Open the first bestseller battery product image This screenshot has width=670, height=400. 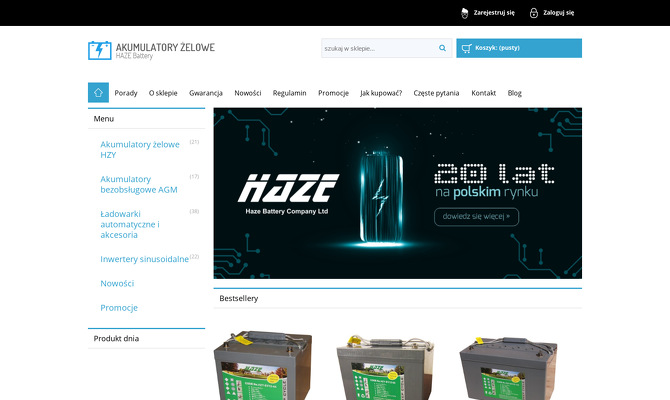pyautogui.click(x=262, y=365)
